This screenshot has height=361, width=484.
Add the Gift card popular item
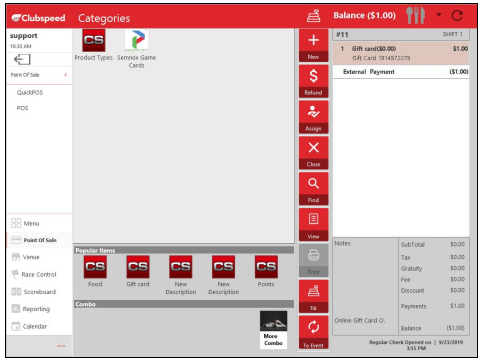[138, 271]
